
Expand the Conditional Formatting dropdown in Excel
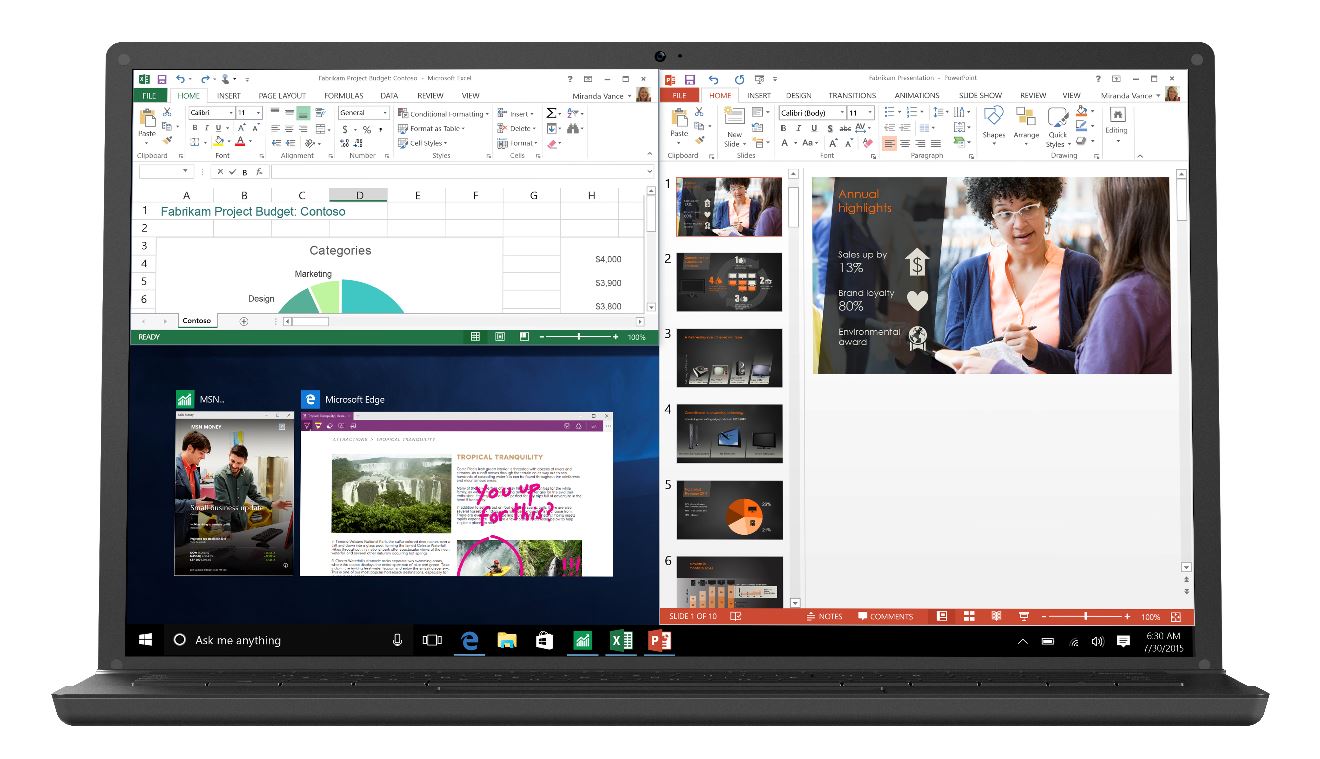point(486,114)
